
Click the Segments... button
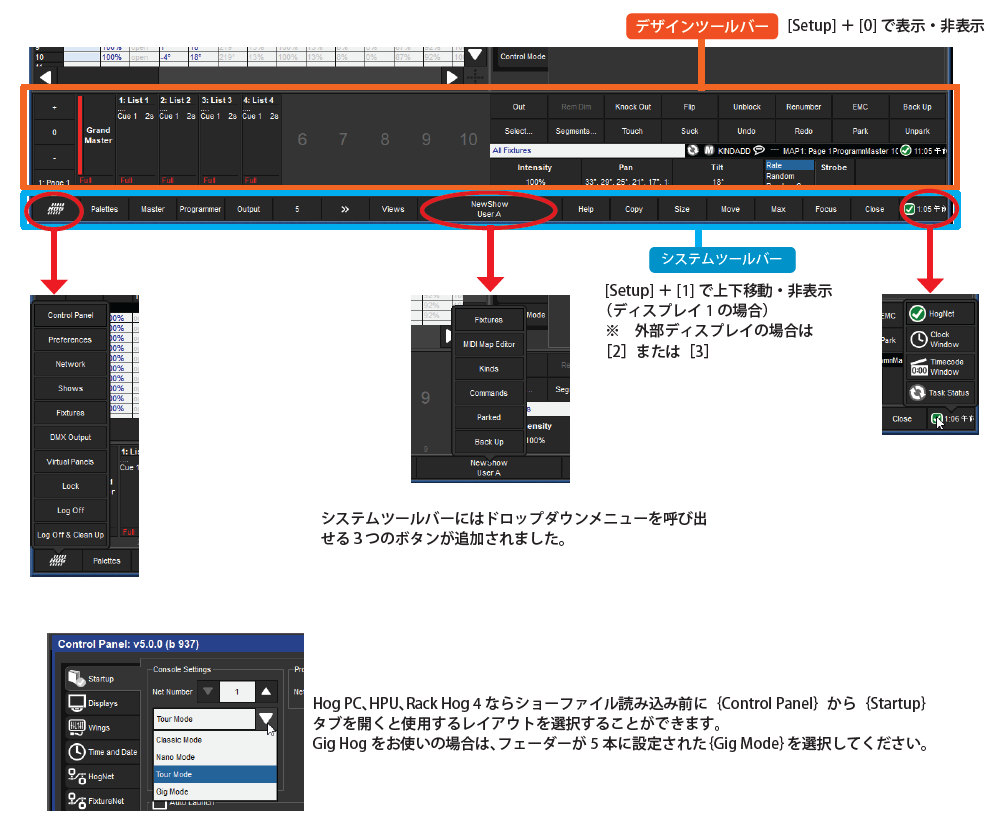coord(576,131)
